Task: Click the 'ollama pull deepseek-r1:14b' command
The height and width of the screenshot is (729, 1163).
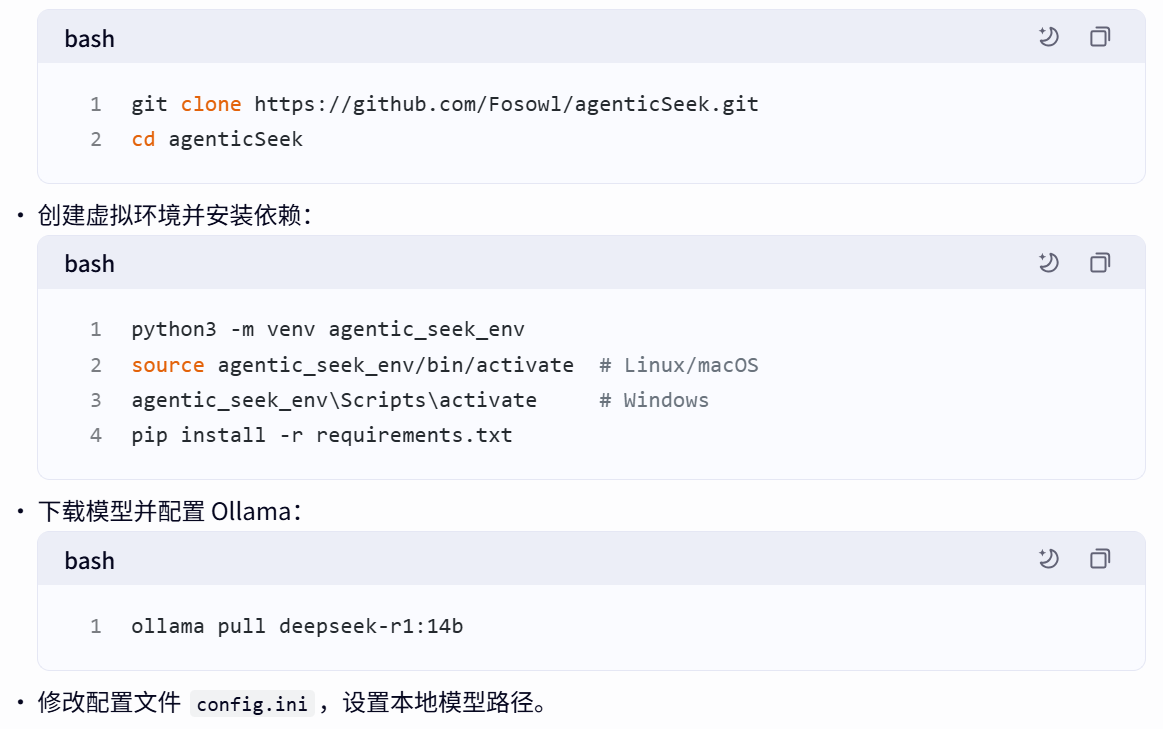Action: click(297, 627)
